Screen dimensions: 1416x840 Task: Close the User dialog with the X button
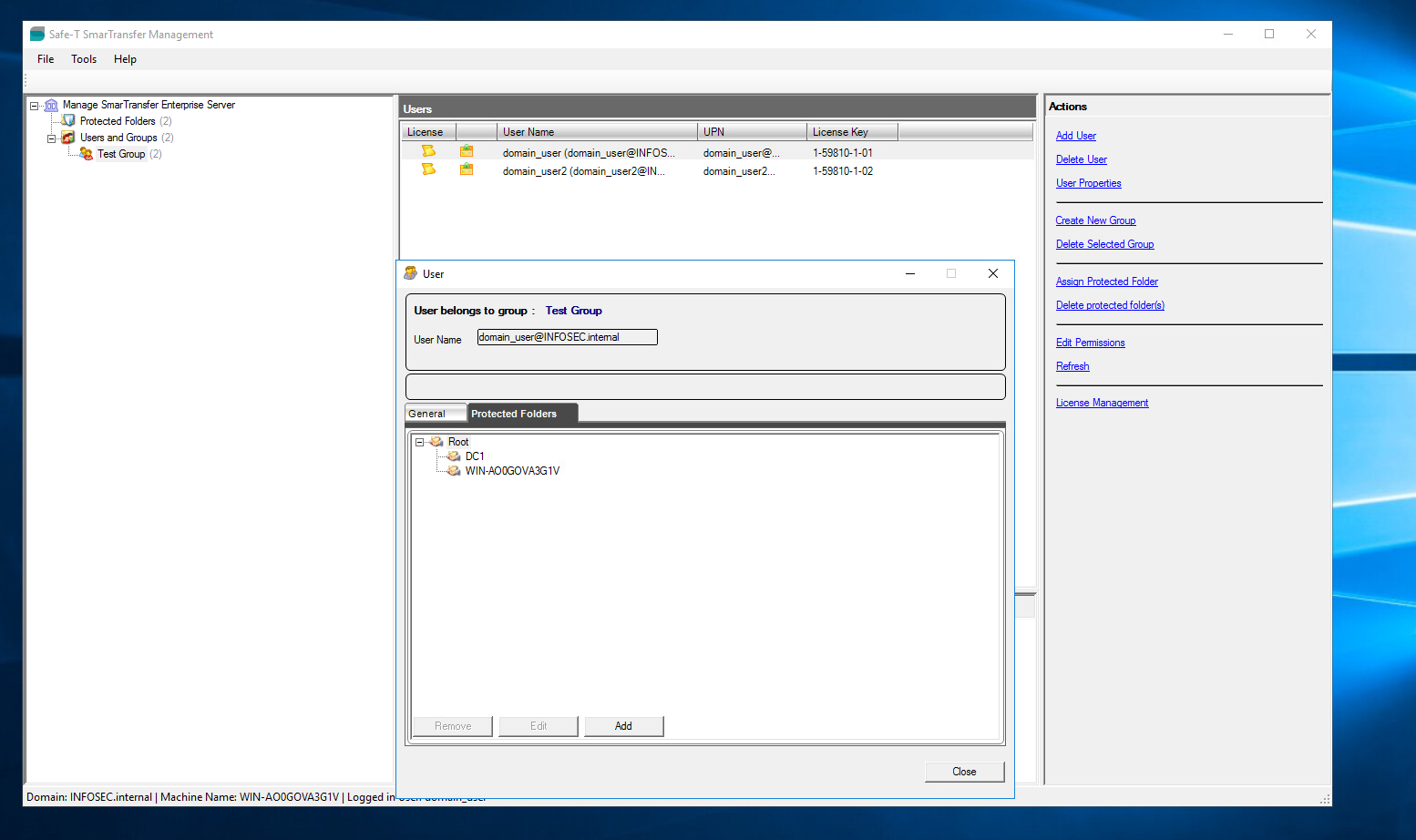pos(993,273)
